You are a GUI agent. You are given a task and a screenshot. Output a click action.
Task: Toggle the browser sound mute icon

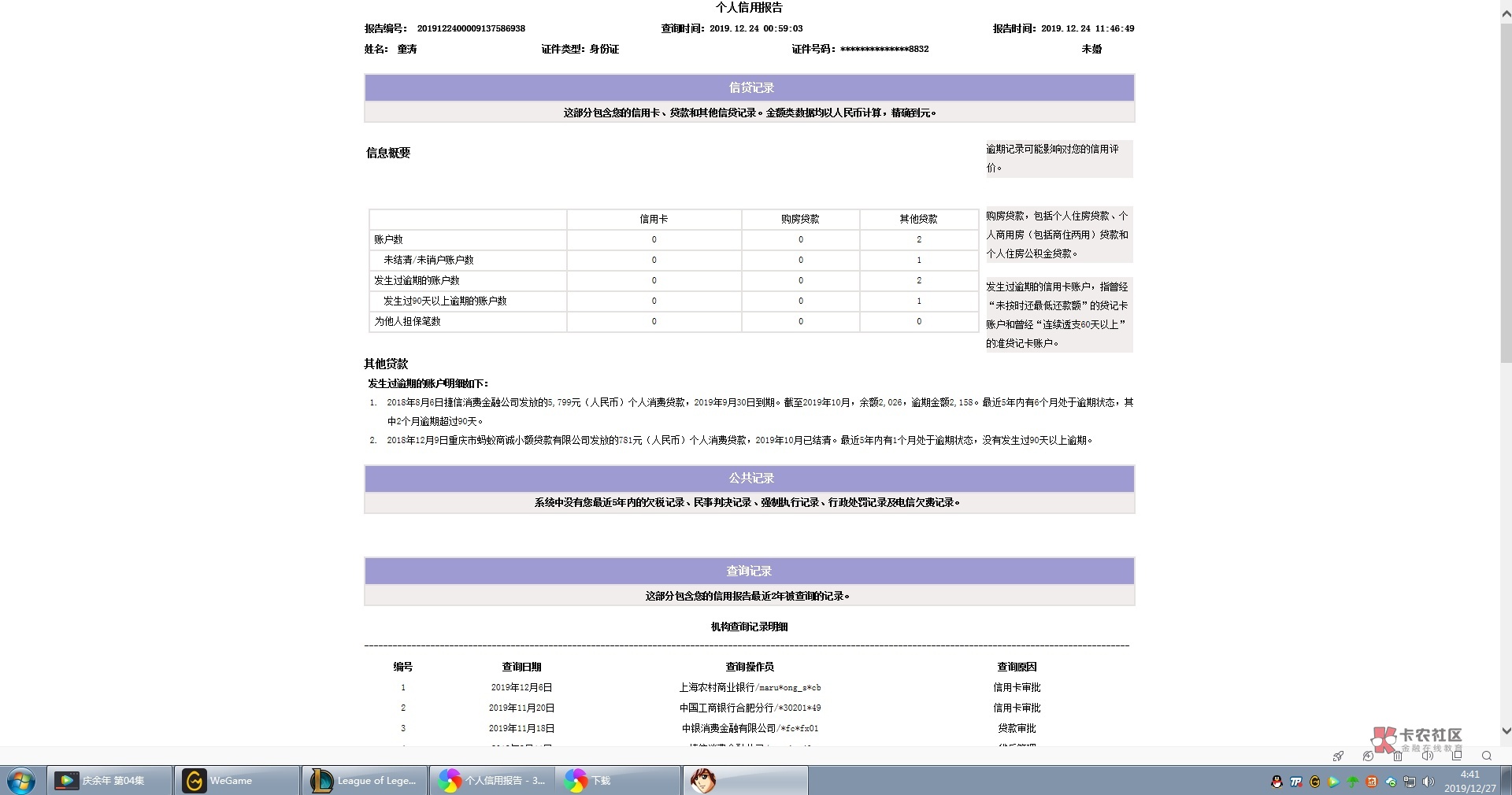[x=1427, y=756]
